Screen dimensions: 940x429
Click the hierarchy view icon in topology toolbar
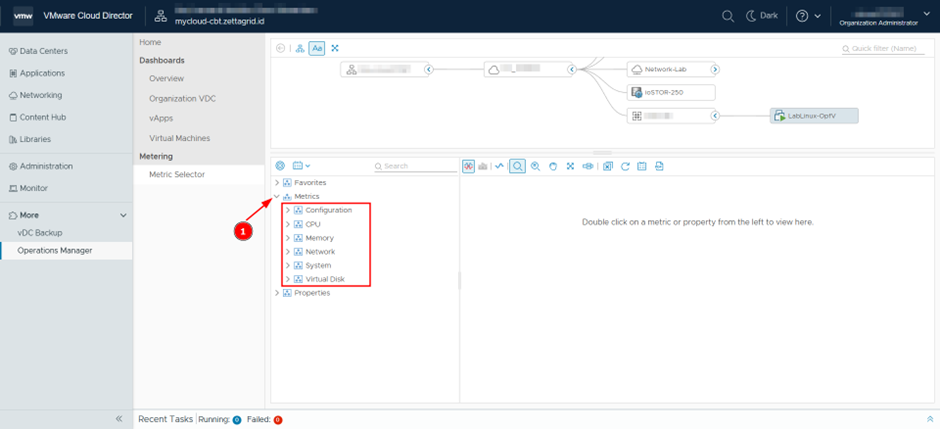pos(300,48)
